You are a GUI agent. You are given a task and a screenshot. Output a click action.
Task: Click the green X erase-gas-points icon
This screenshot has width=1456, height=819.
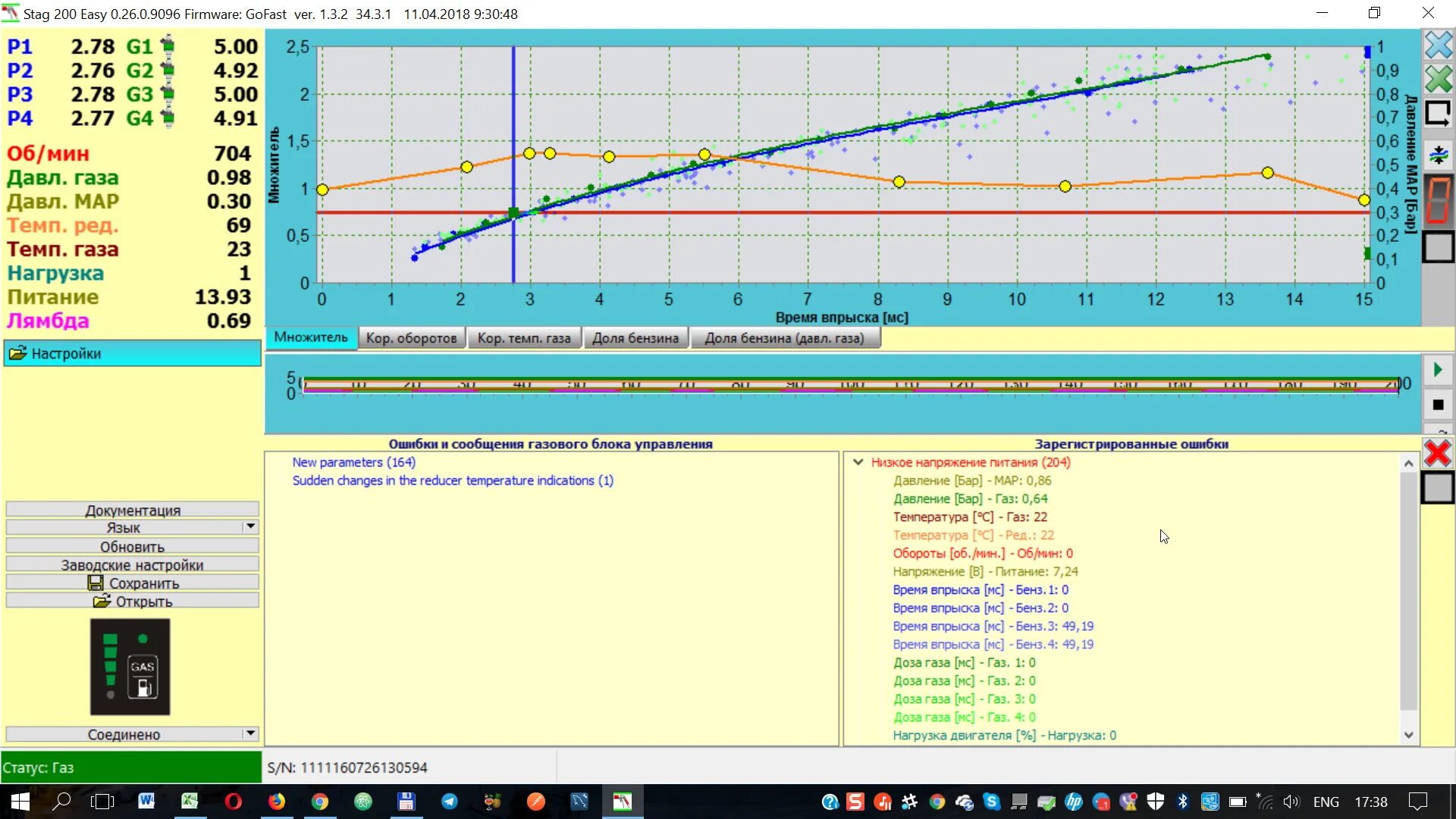1438,79
